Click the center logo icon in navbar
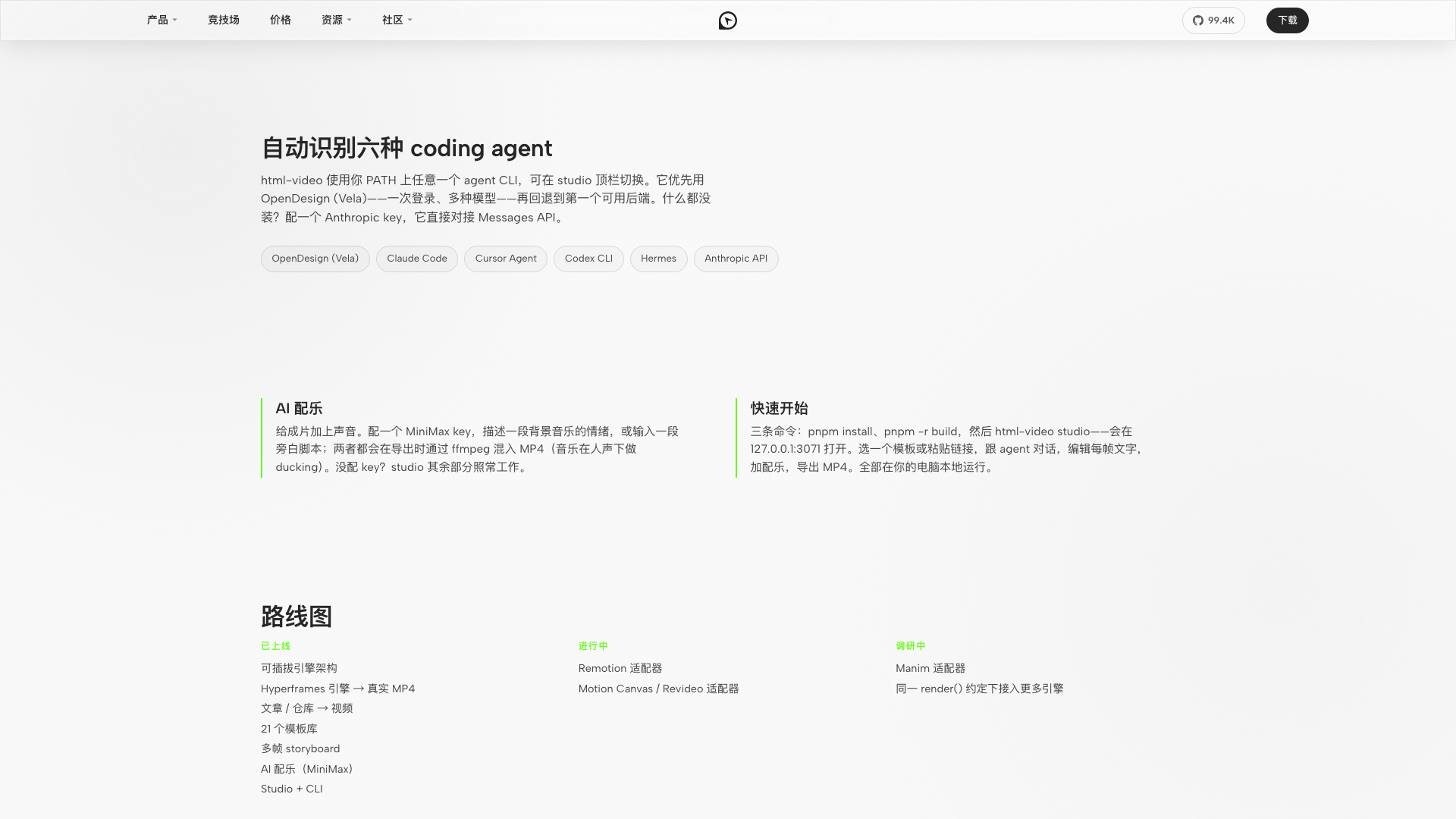1456x819 pixels. (727, 20)
